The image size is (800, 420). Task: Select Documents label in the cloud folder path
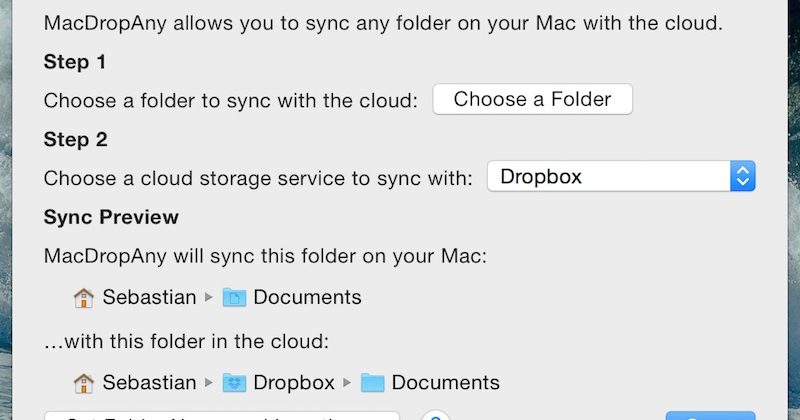pyautogui.click(x=445, y=382)
